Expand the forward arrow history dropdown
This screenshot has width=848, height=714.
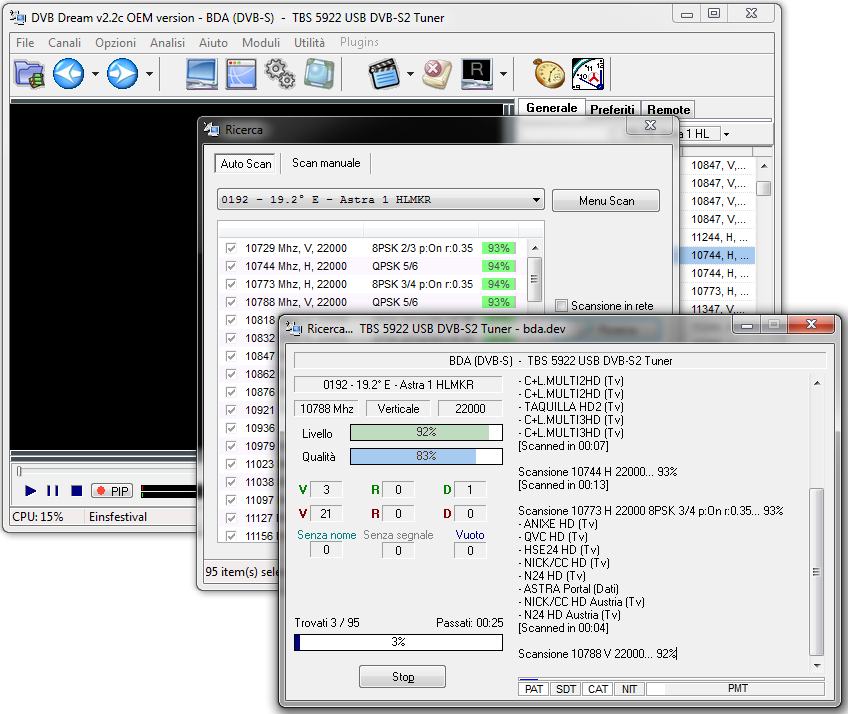pyautogui.click(x=149, y=74)
